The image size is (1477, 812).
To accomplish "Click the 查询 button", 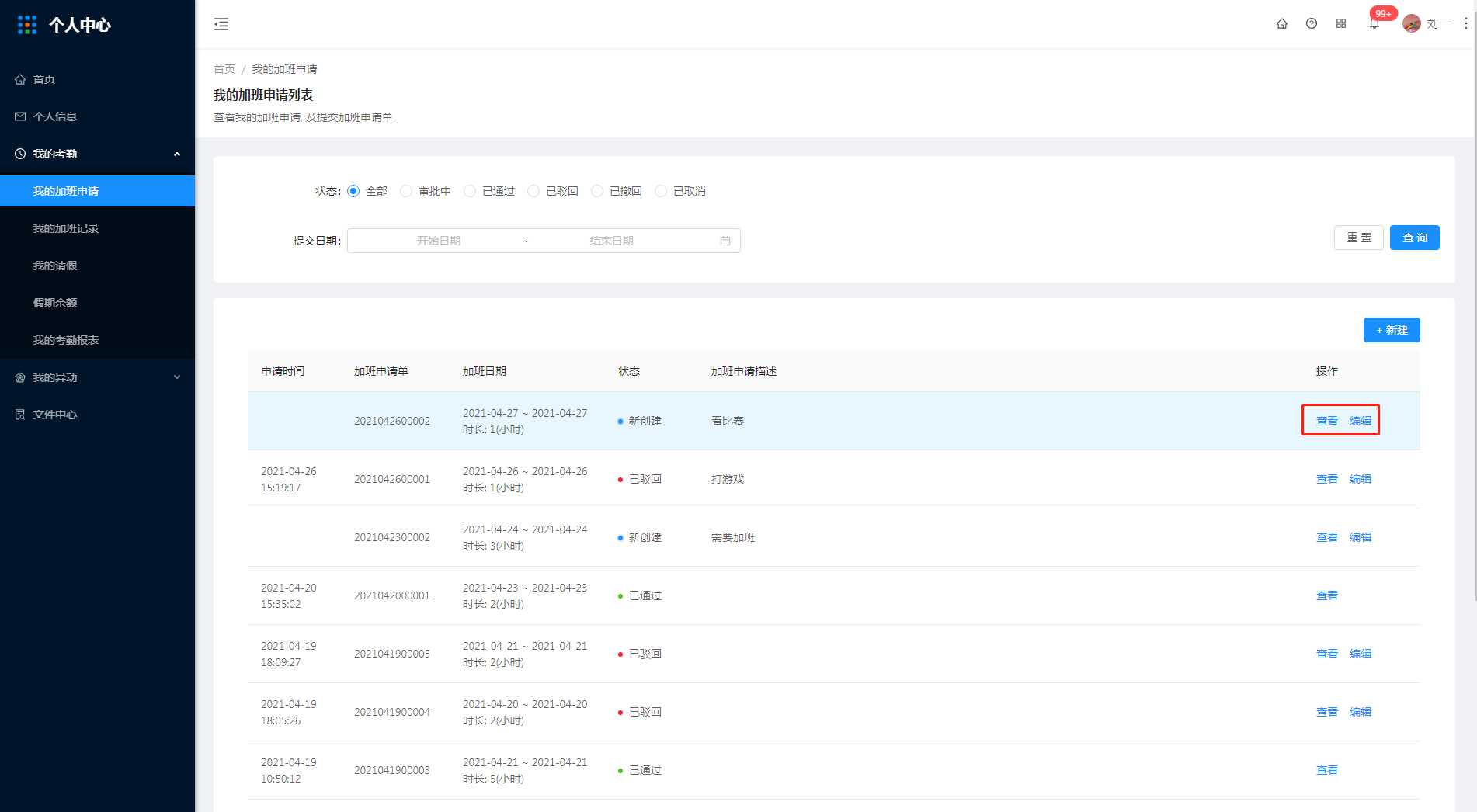I will coord(1415,238).
